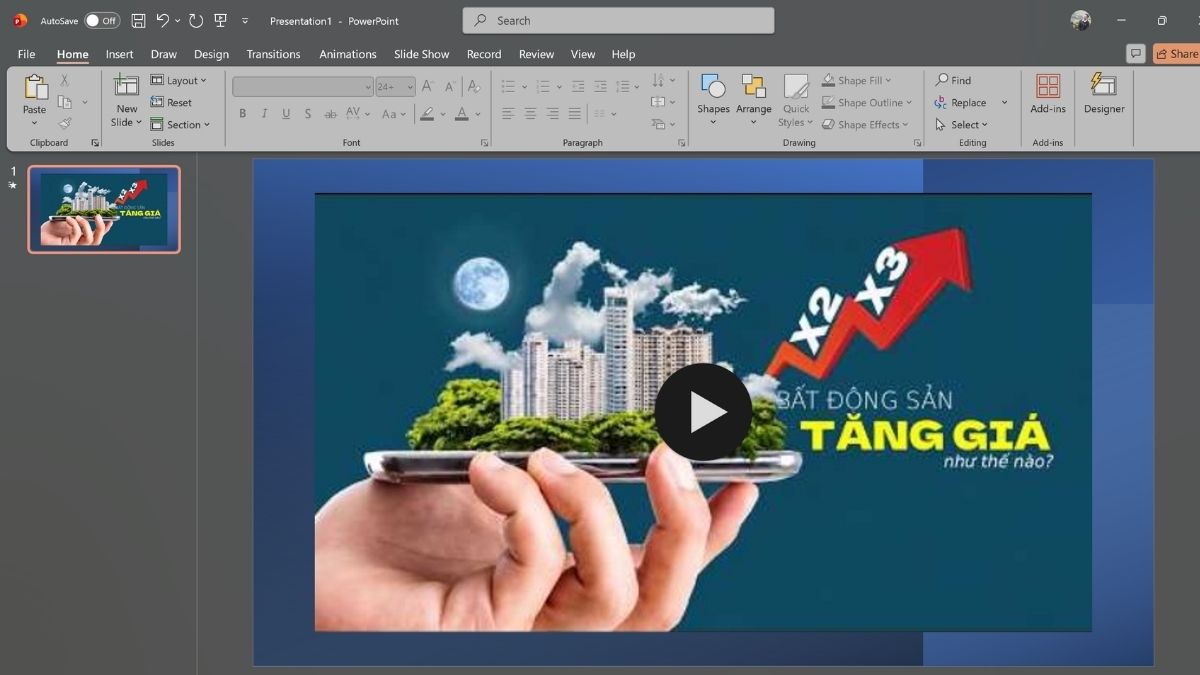Click the Reset slide button
Image resolution: width=1200 pixels, height=675 pixels.
pyautogui.click(x=171, y=102)
